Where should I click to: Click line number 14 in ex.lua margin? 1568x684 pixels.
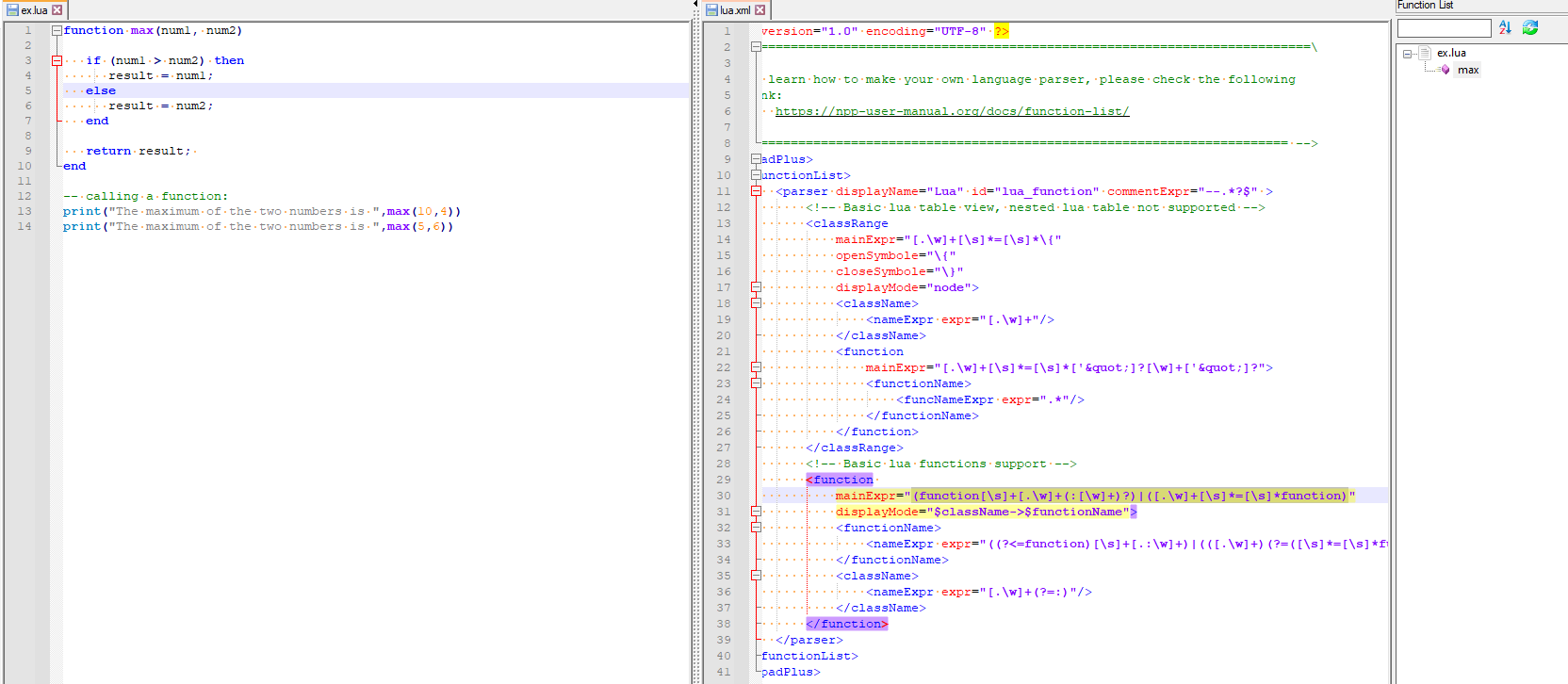point(24,226)
